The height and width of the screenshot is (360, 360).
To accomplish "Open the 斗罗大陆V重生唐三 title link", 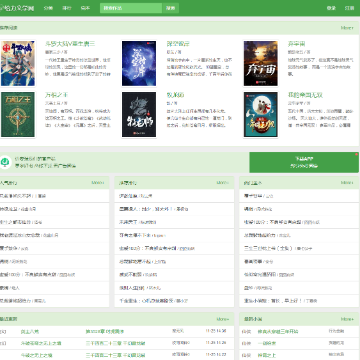I will (x=70, y=44).
